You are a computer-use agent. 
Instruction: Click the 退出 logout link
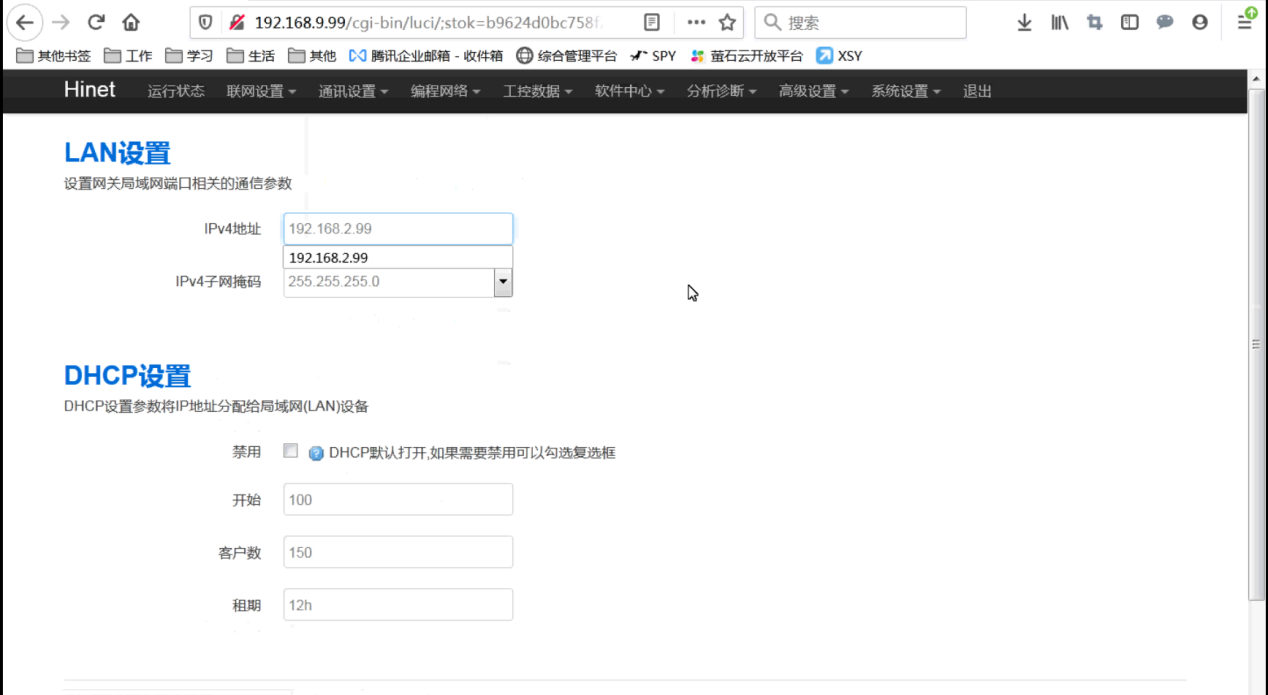click(x=976, y=91)
